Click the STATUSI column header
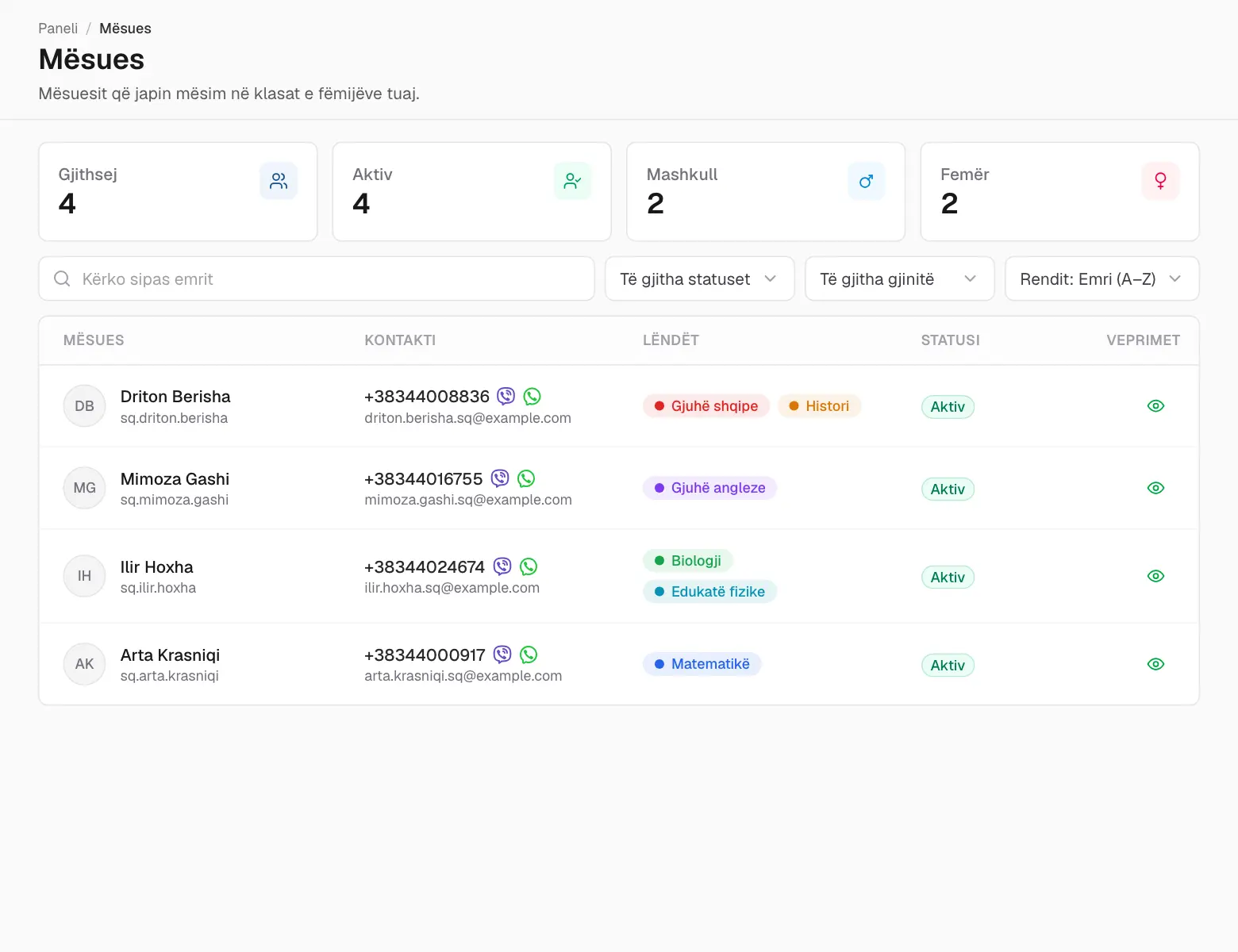 951,340
